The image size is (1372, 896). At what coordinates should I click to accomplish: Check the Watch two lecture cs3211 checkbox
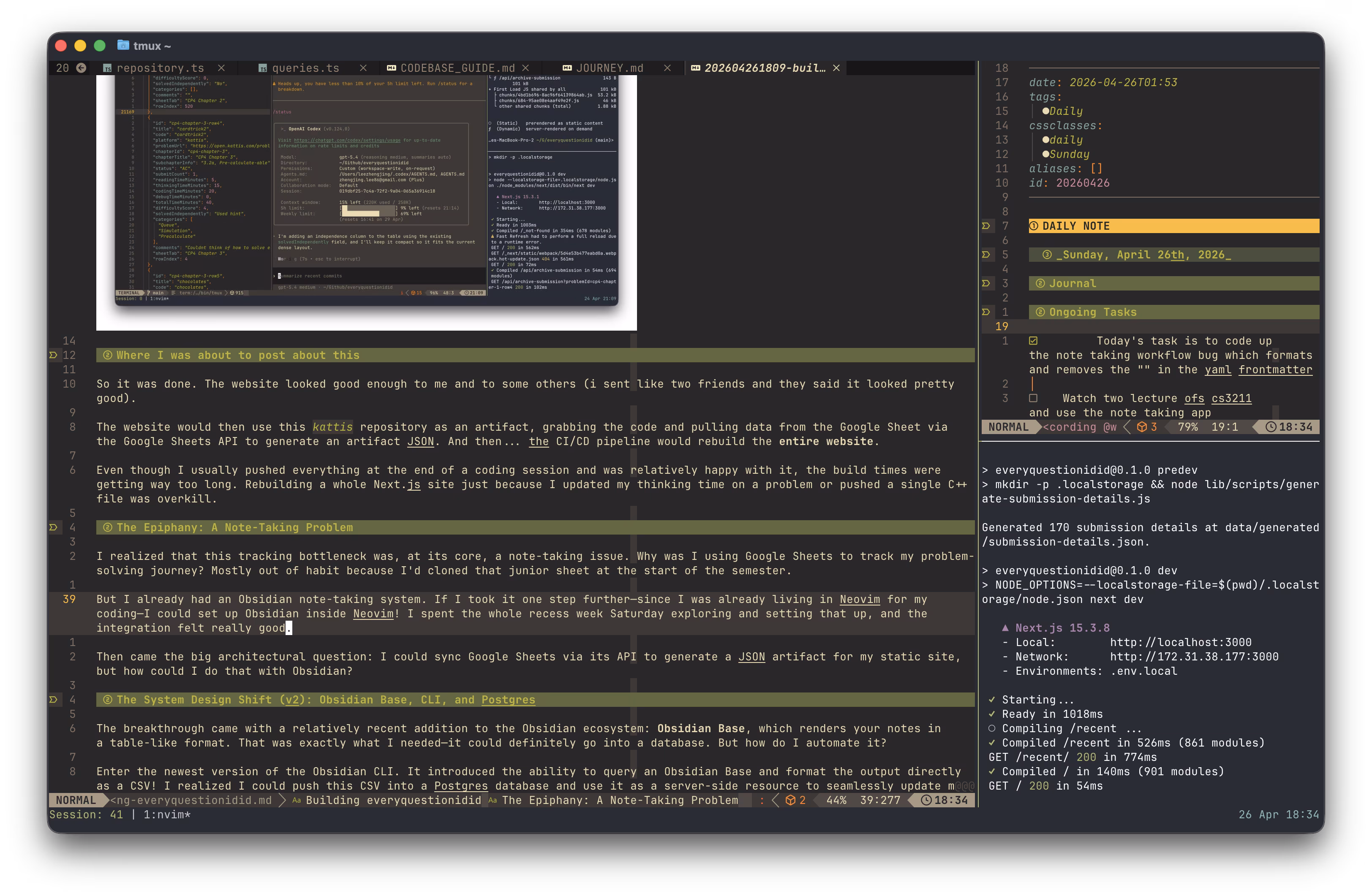coord(1033,398)
